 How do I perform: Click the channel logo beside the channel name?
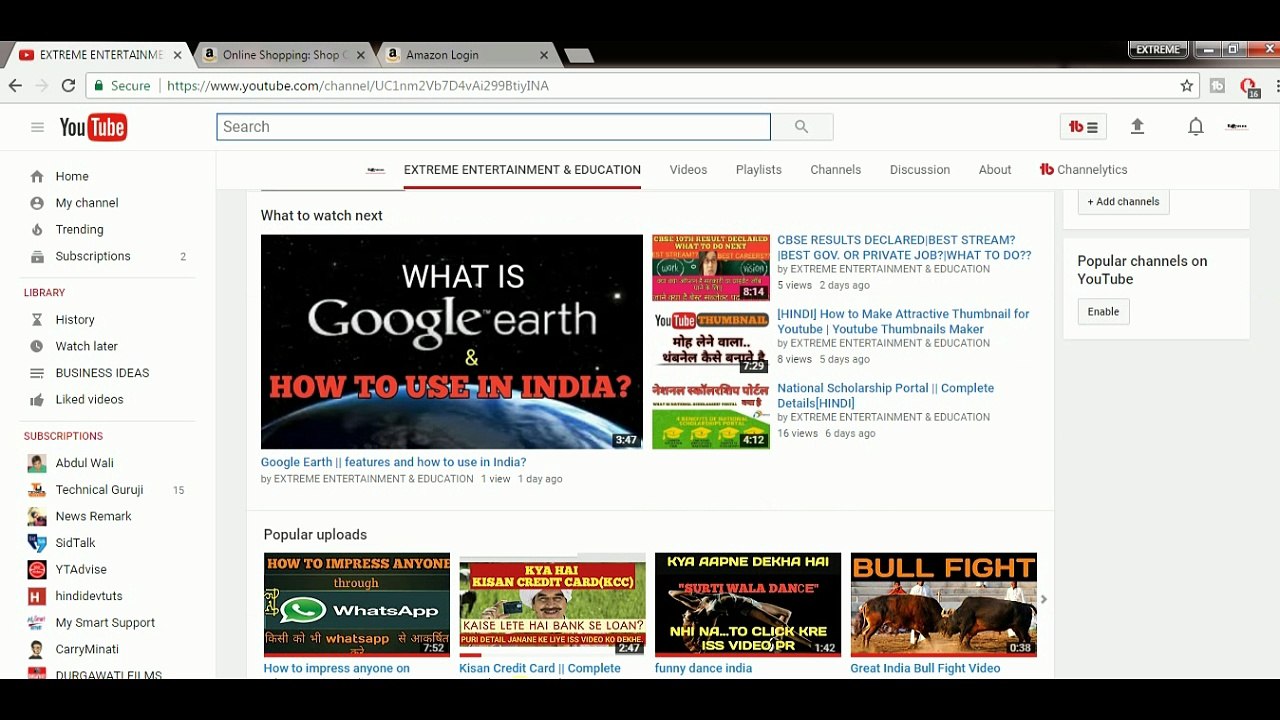(x=376, y=170)
